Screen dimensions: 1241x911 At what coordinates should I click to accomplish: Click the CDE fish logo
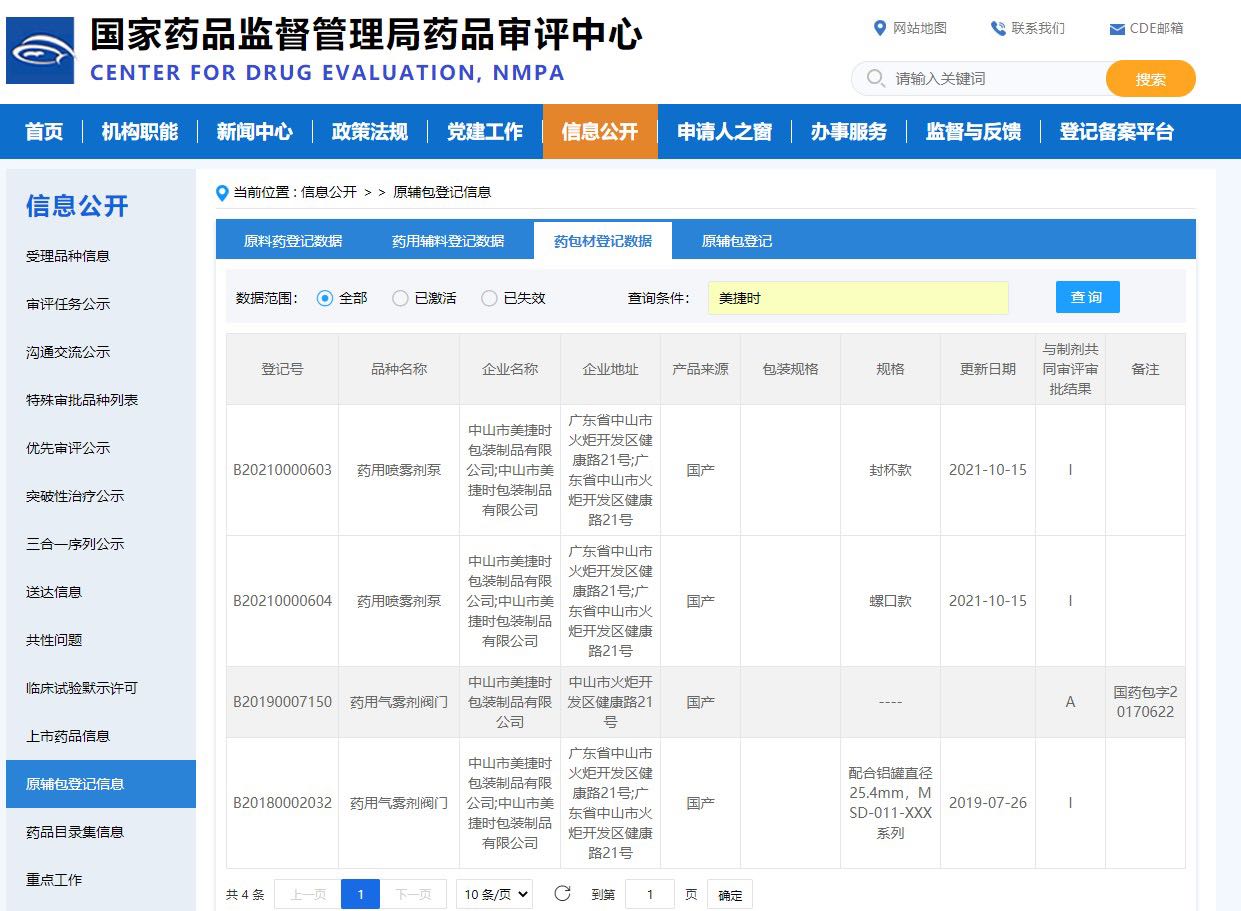pos(40,50)
